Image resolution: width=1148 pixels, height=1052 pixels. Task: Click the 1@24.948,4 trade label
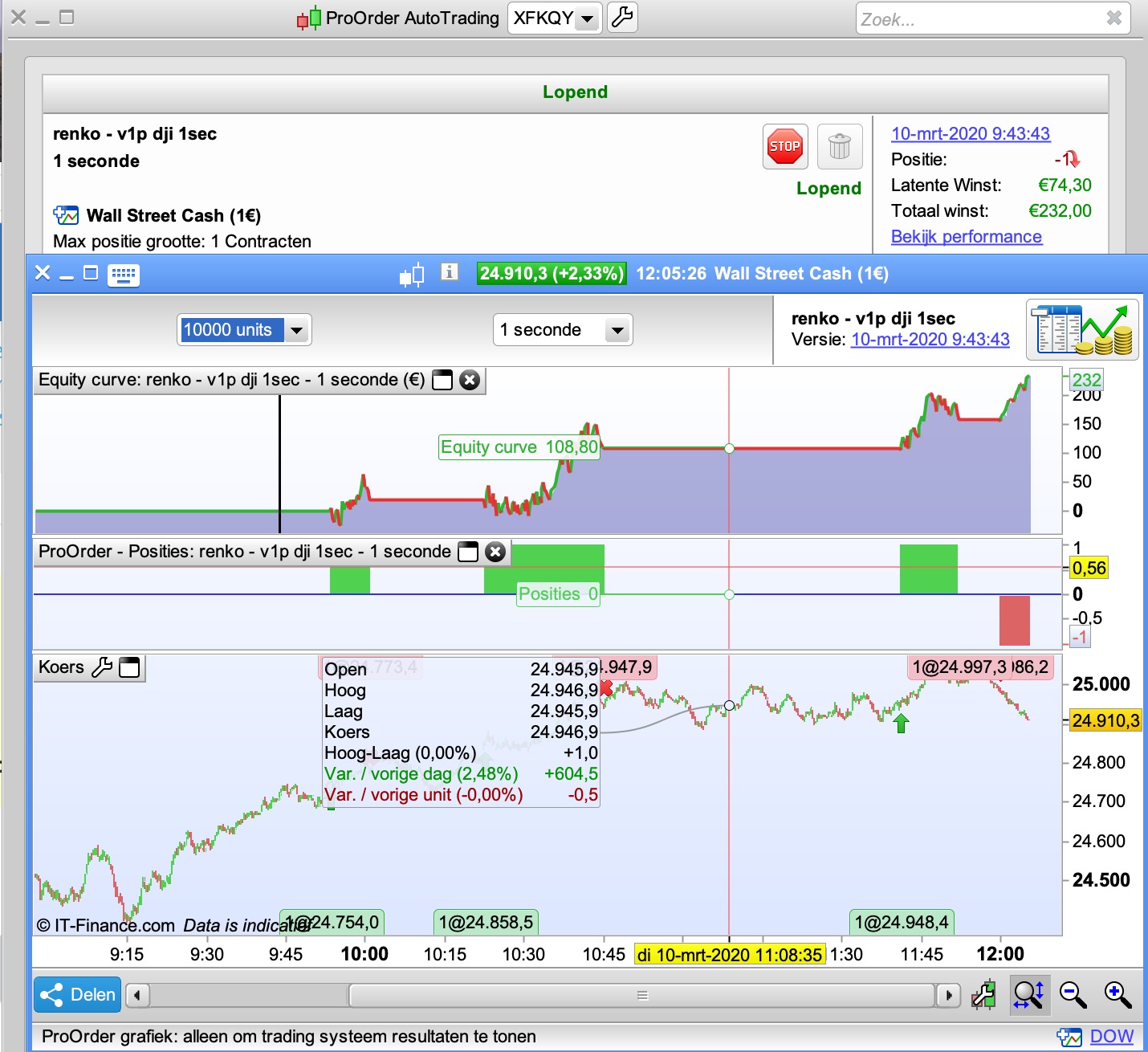tap(902, 923)
